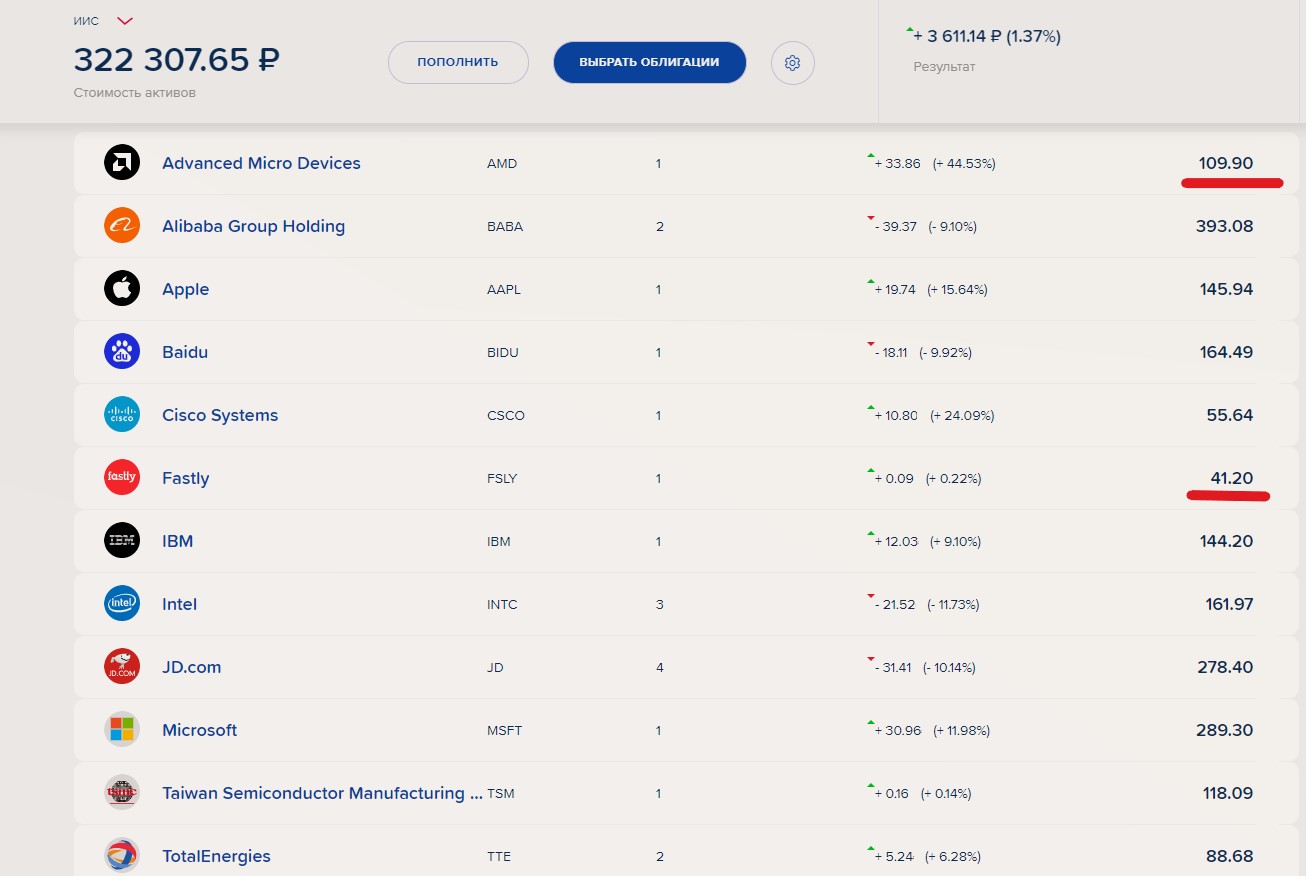The height and width of the screenshot is (876, 1306).
Task: Click the MSFT ticker text
Action: coord(504,730)
